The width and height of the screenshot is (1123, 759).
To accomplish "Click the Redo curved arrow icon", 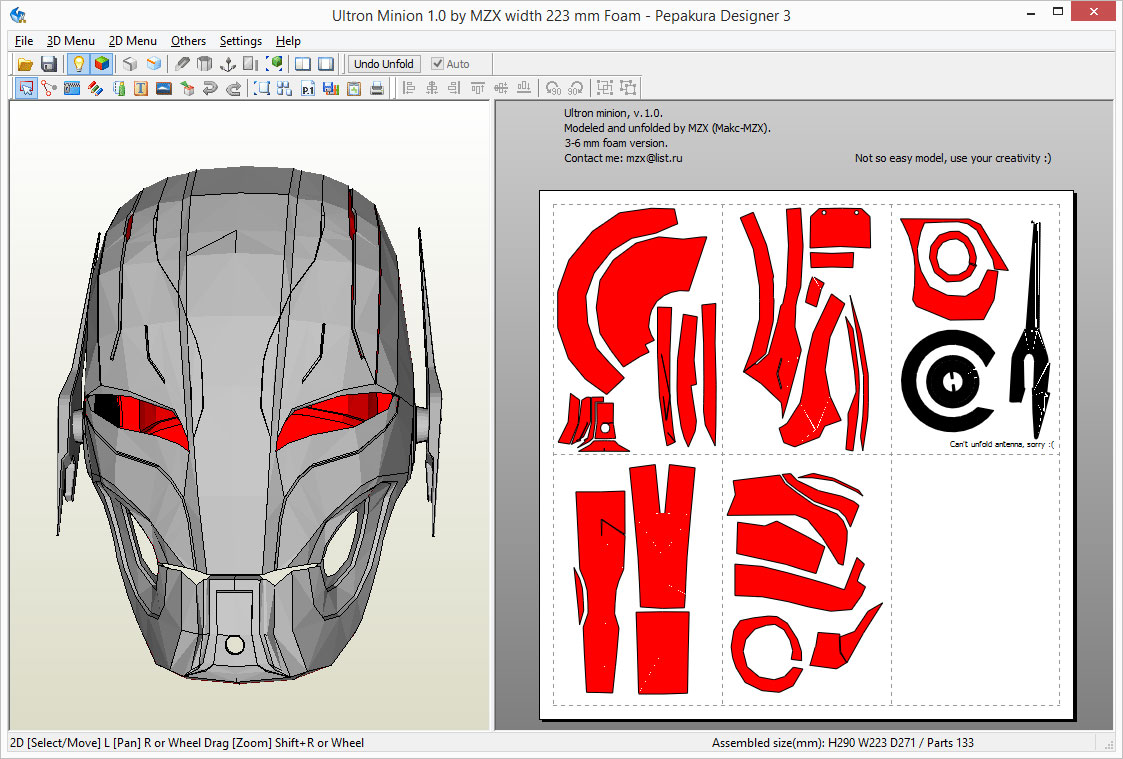I will [233, 88].
